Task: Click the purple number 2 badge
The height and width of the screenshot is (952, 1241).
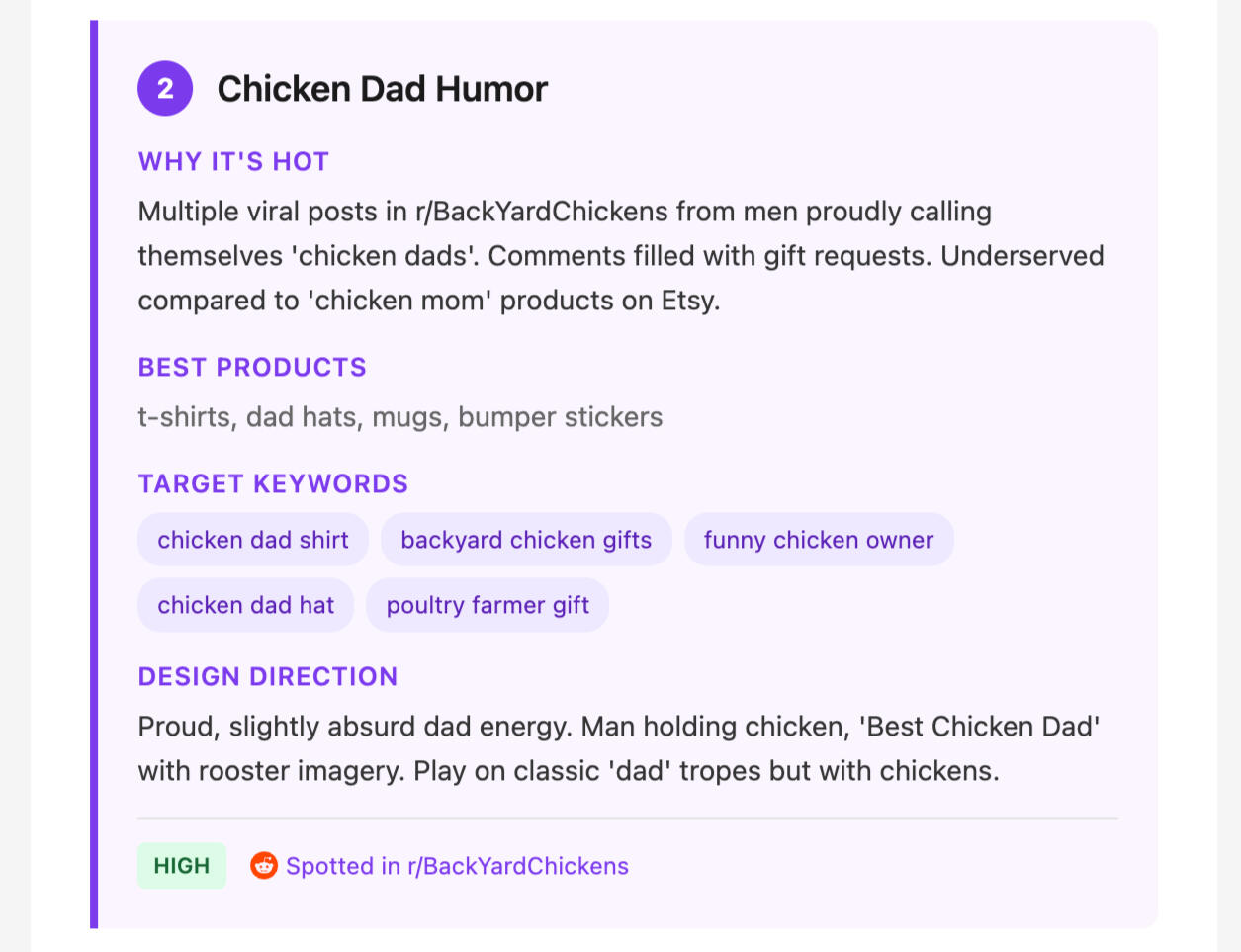Action: pos(165,89)
